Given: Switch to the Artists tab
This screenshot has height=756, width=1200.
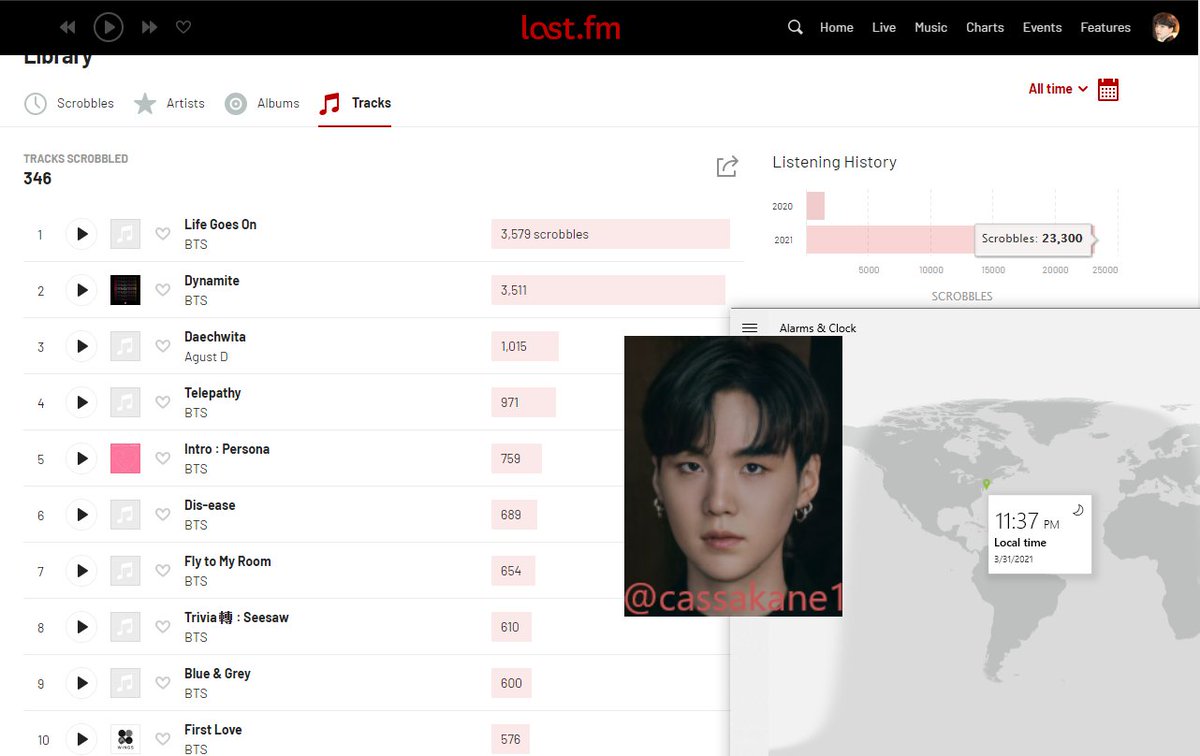Looking at the screenshot, I should click(169, 103).
